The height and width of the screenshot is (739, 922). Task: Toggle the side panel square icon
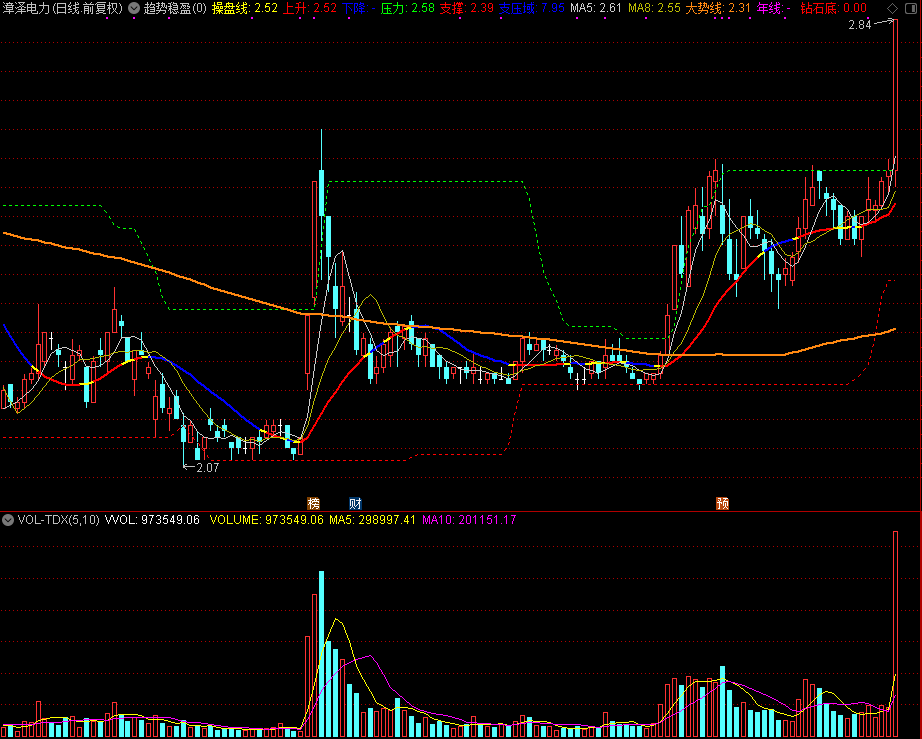[x=911, y=8]
